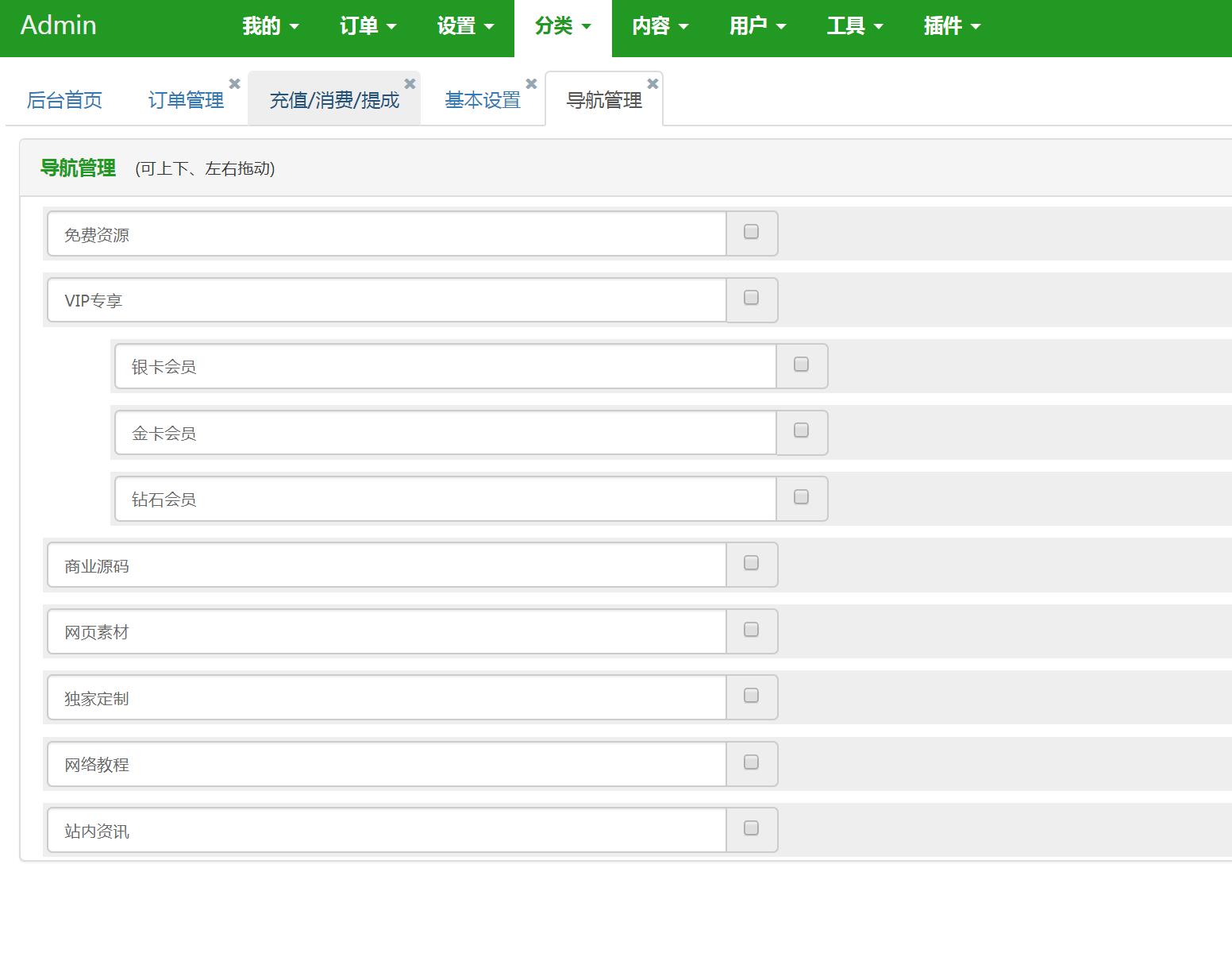Go to the 基本设置 tab

coord(483,100)
